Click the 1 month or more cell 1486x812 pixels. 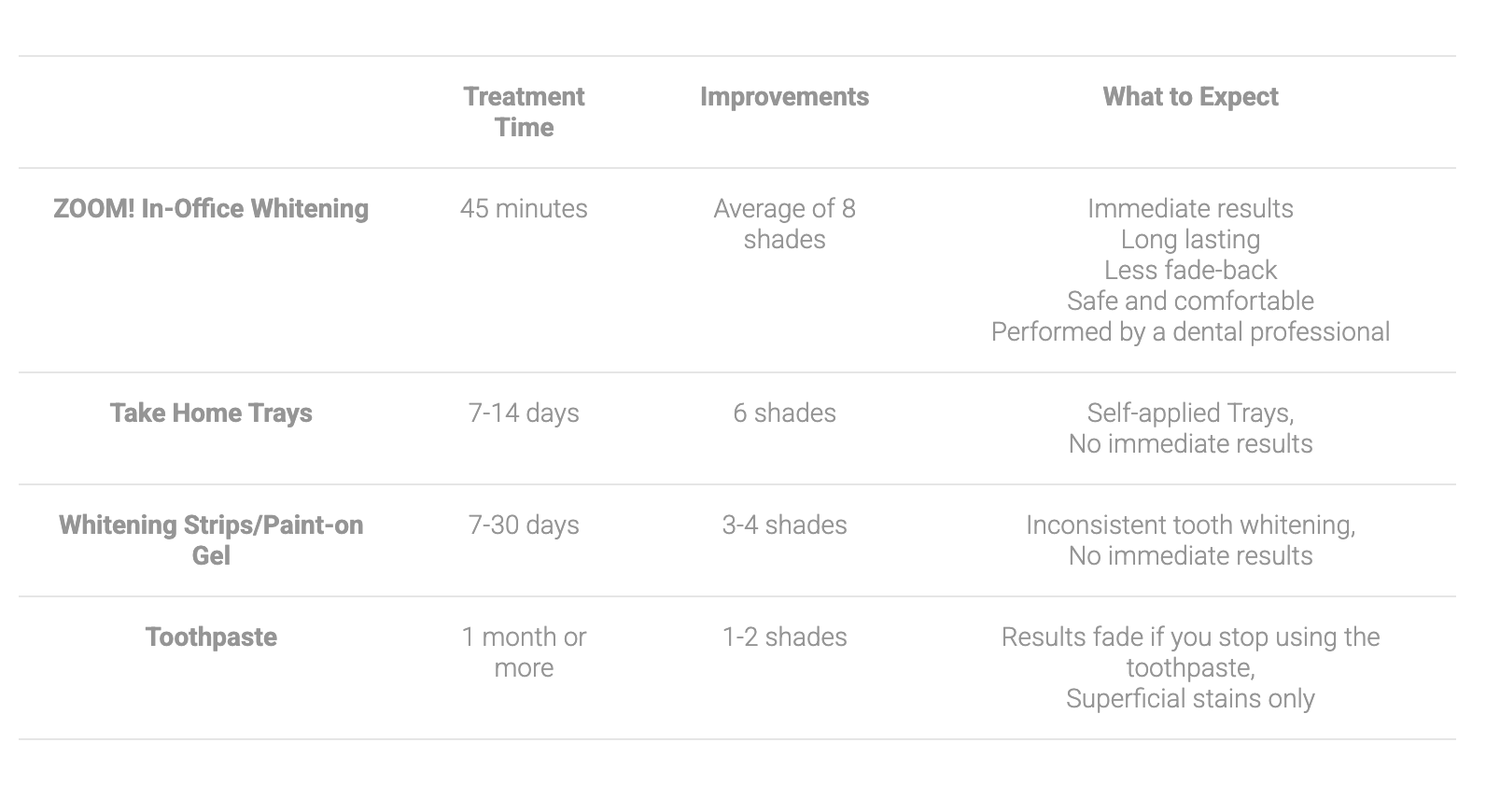tap(524, 652)
